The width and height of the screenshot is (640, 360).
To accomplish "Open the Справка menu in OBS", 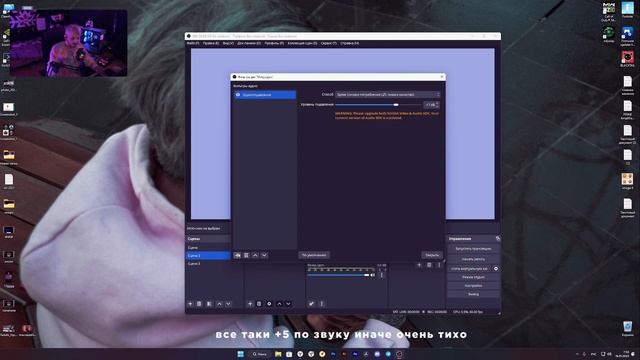I will point(349,43).
